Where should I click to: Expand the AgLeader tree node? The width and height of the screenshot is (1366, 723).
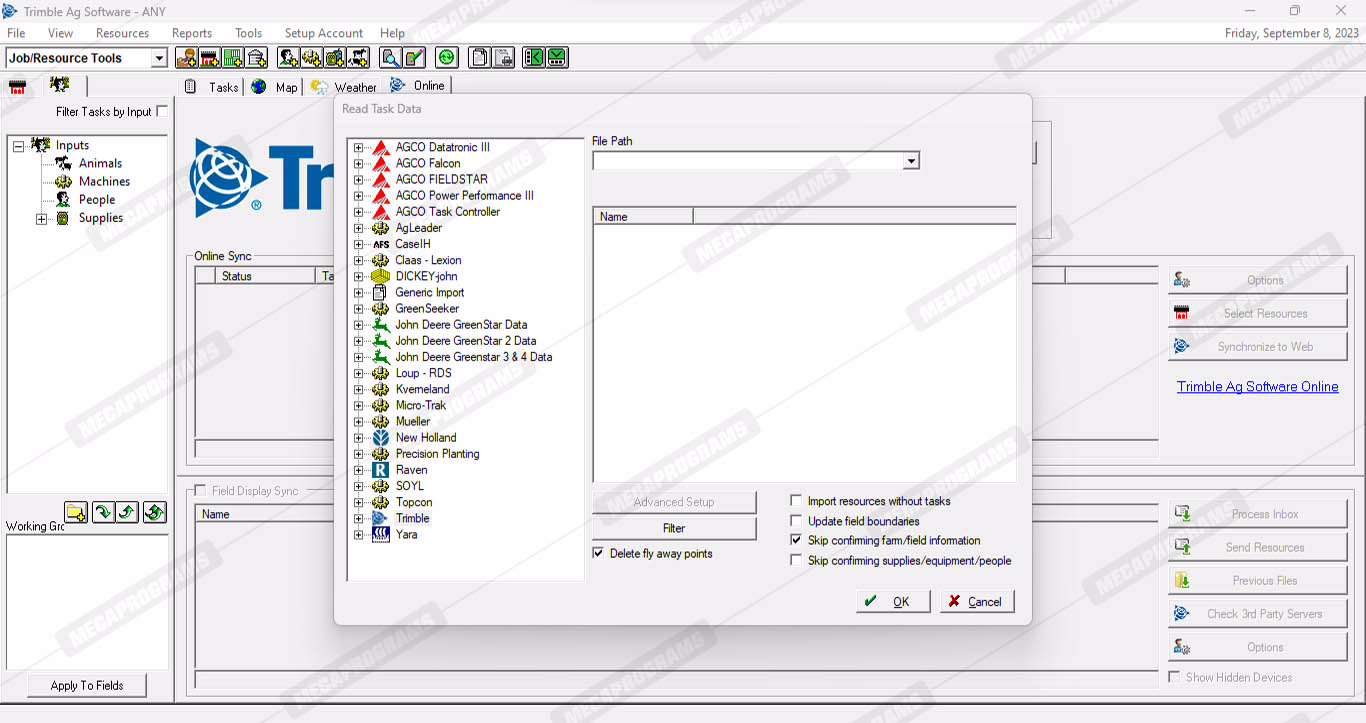click(359, 228)
